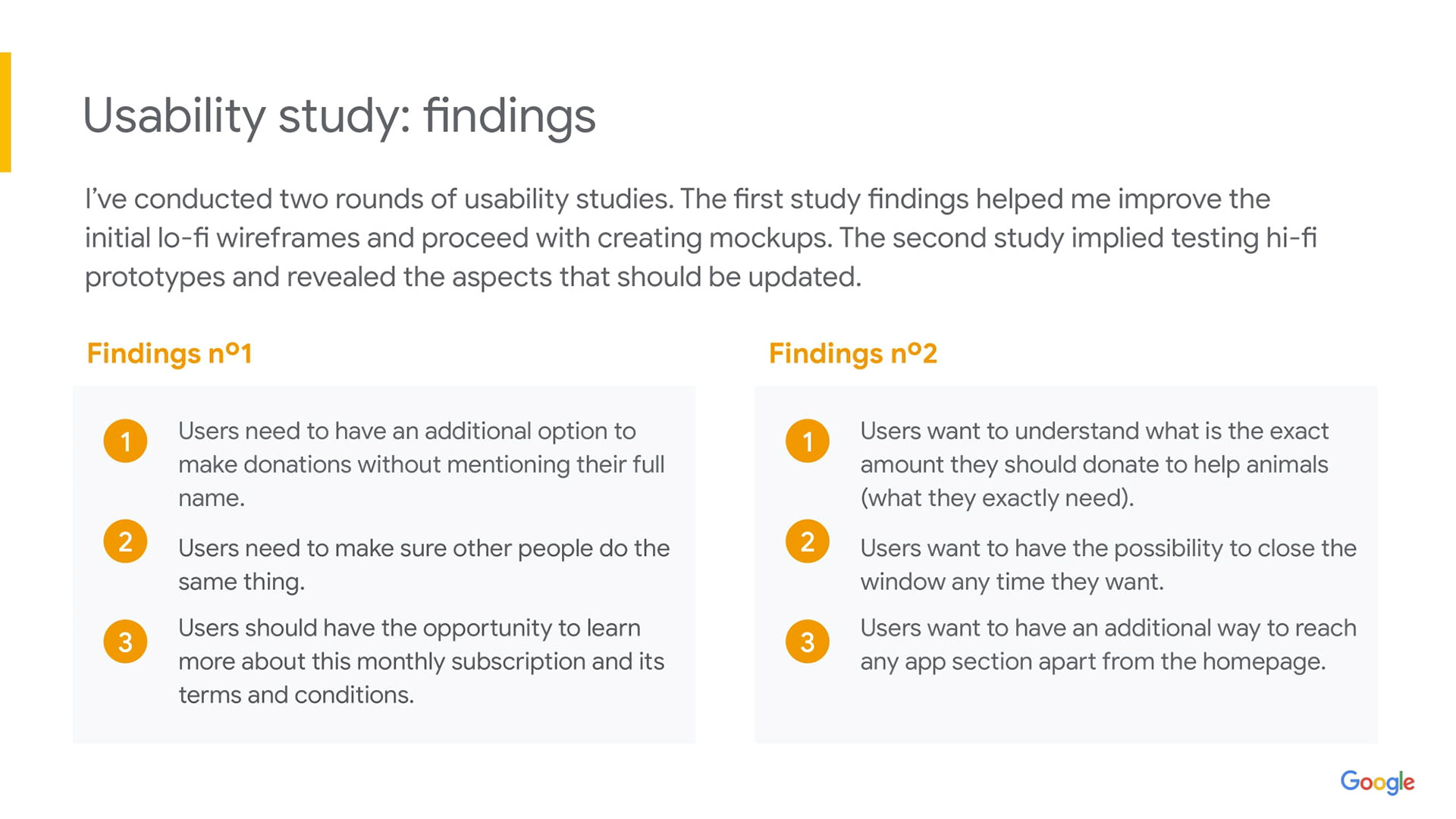
Task: Click the 'Findings nº1' heading
Action: pos(169,353)
